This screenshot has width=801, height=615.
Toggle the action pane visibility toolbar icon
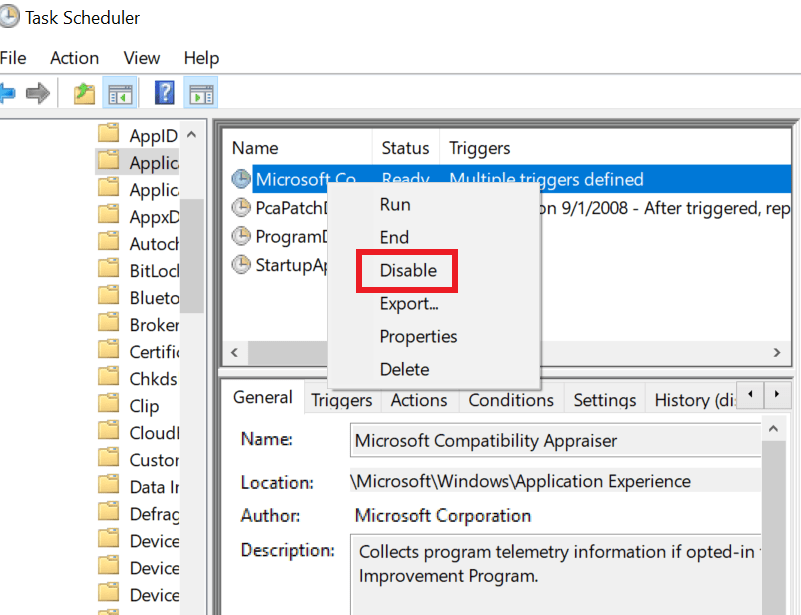click(200, 92)
